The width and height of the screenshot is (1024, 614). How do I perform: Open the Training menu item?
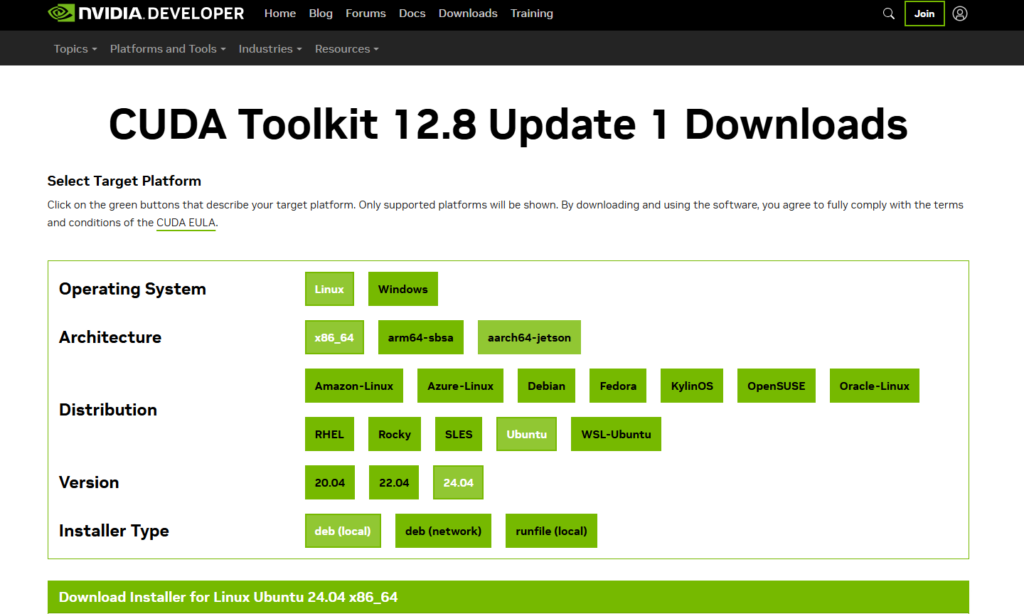[532, 13]
